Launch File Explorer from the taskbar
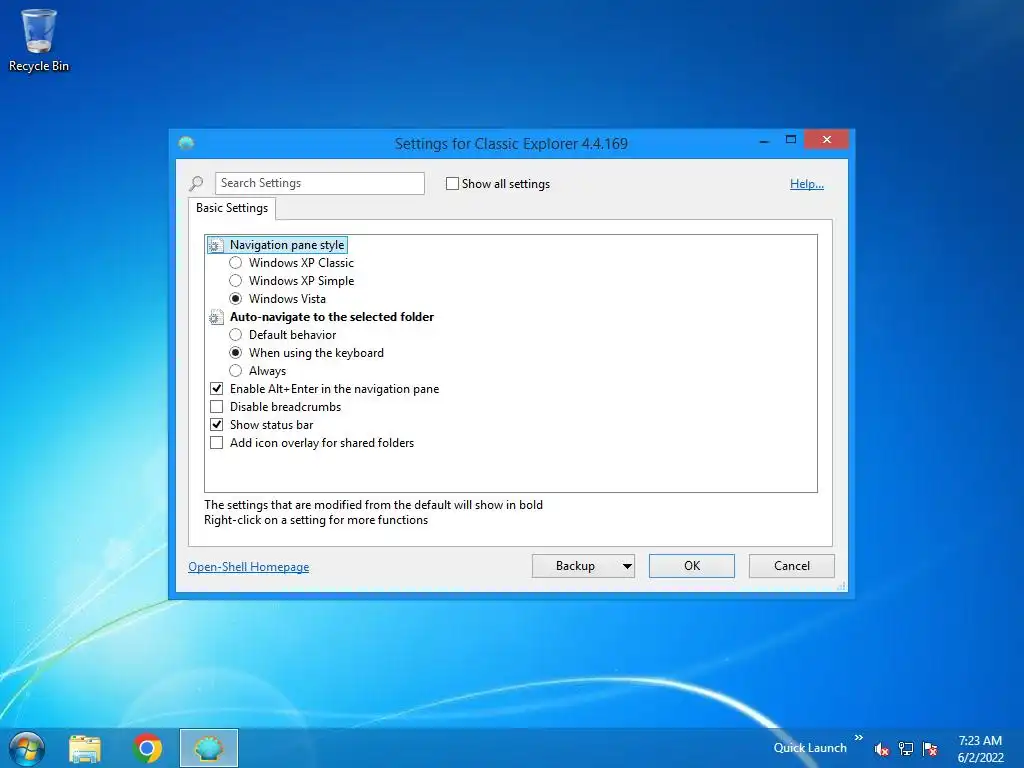Image resolution: width=1024 pixels, height=768 pixels. pyautogui.click(x=85, y=748)
